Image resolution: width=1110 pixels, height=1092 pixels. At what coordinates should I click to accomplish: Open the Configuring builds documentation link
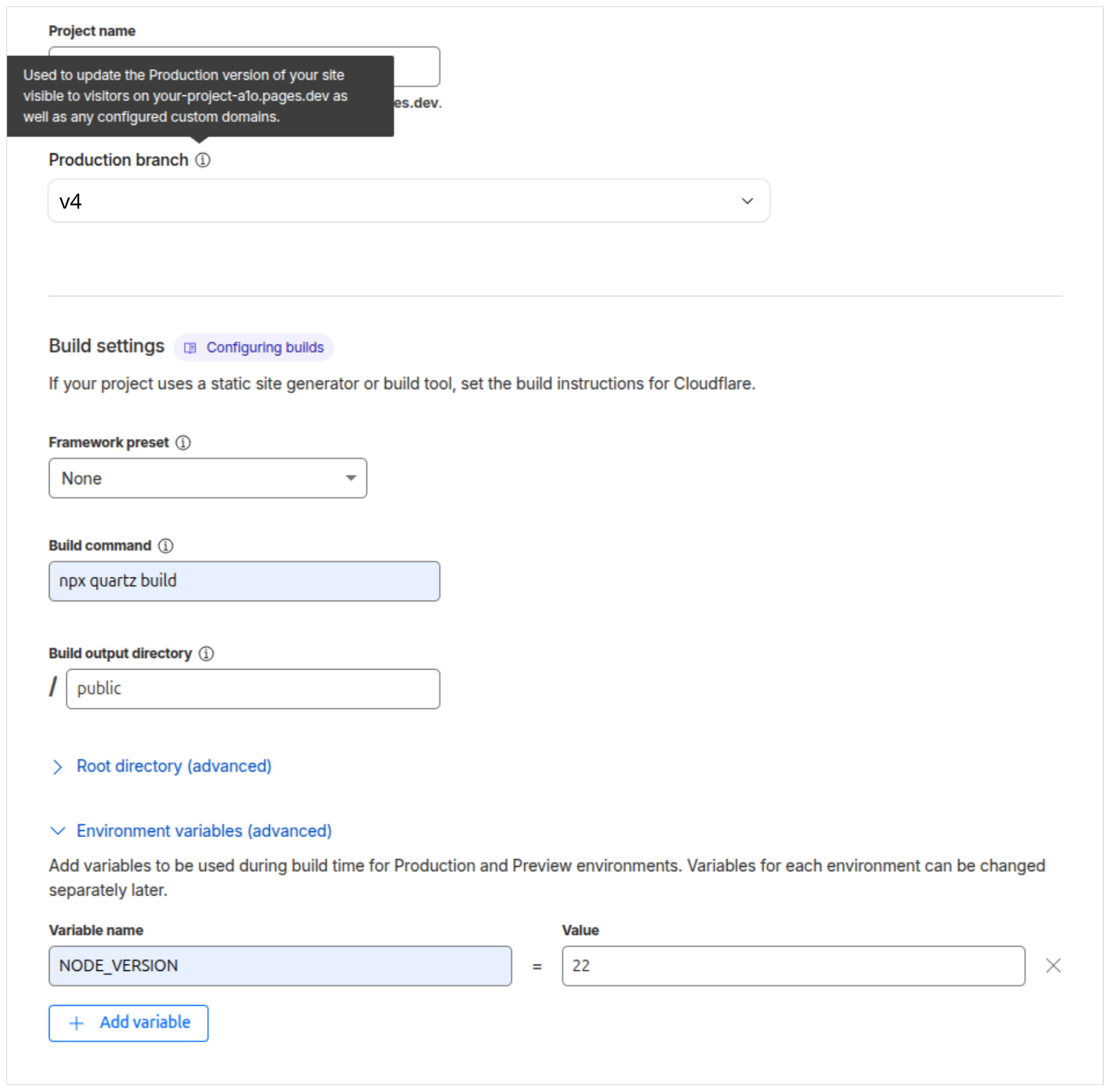[x=264, y=347]
